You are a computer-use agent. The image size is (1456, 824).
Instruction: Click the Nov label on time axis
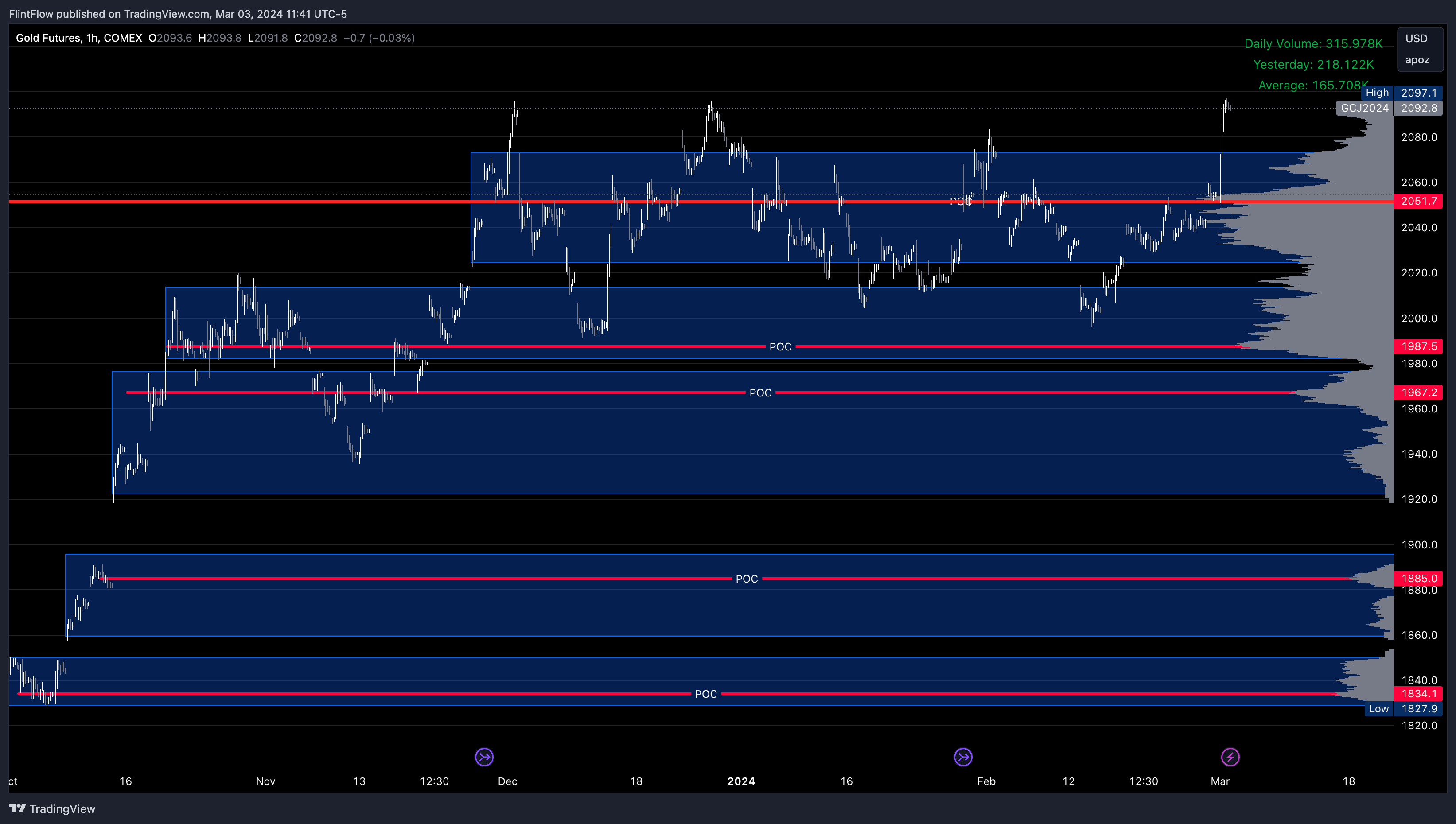coord(265,781)
